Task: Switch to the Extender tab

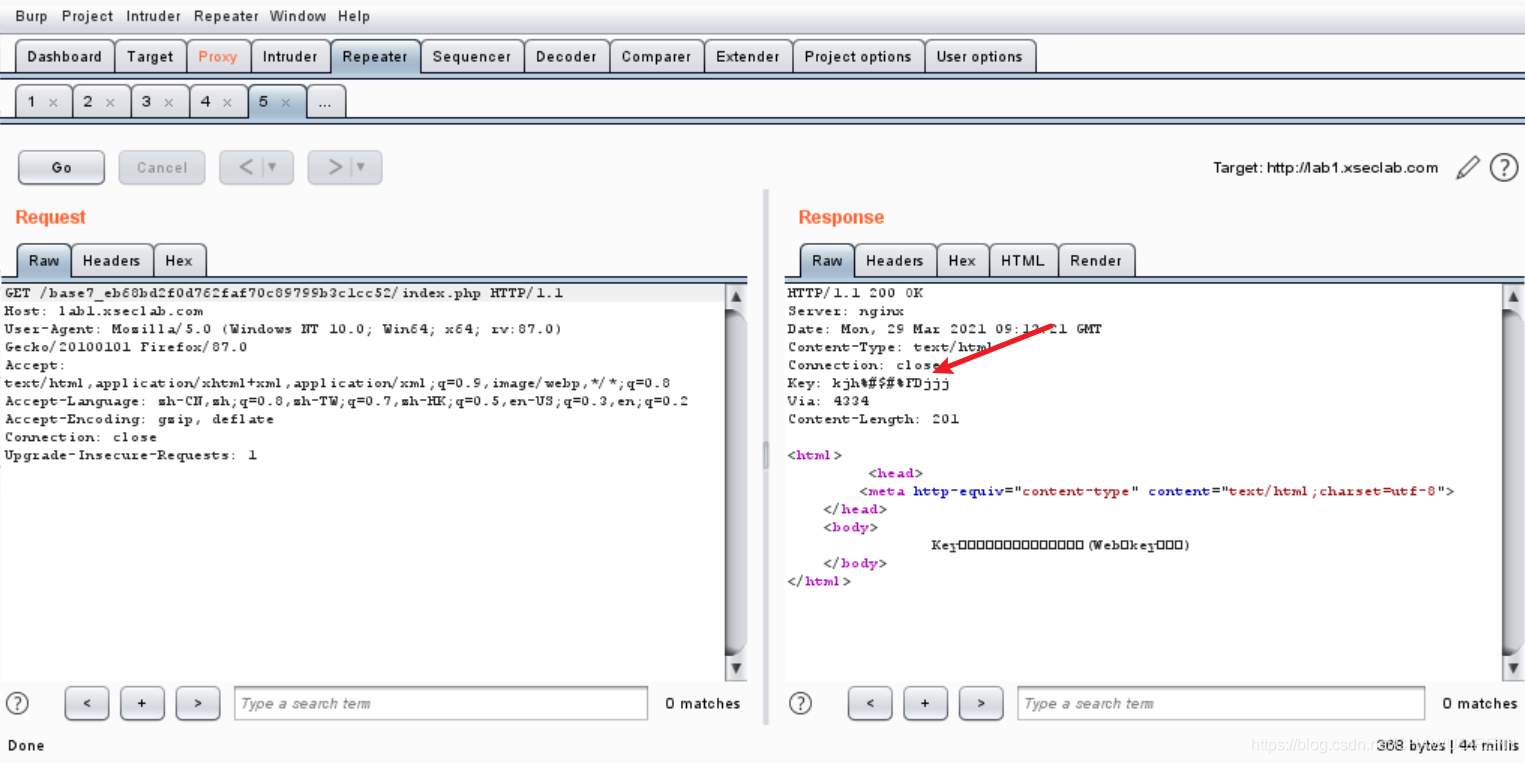Action: point(748,57)
